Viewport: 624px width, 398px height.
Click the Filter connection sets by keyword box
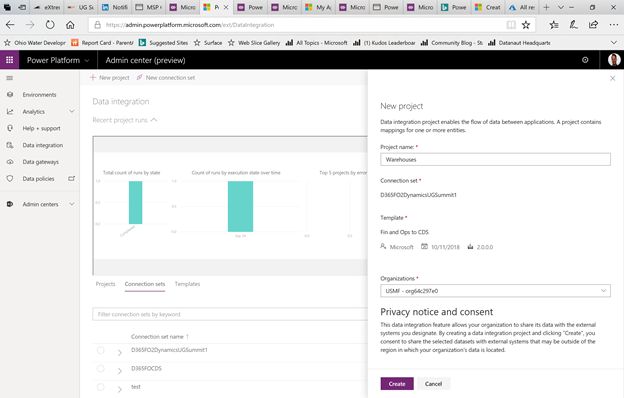[x=230, y=314]
